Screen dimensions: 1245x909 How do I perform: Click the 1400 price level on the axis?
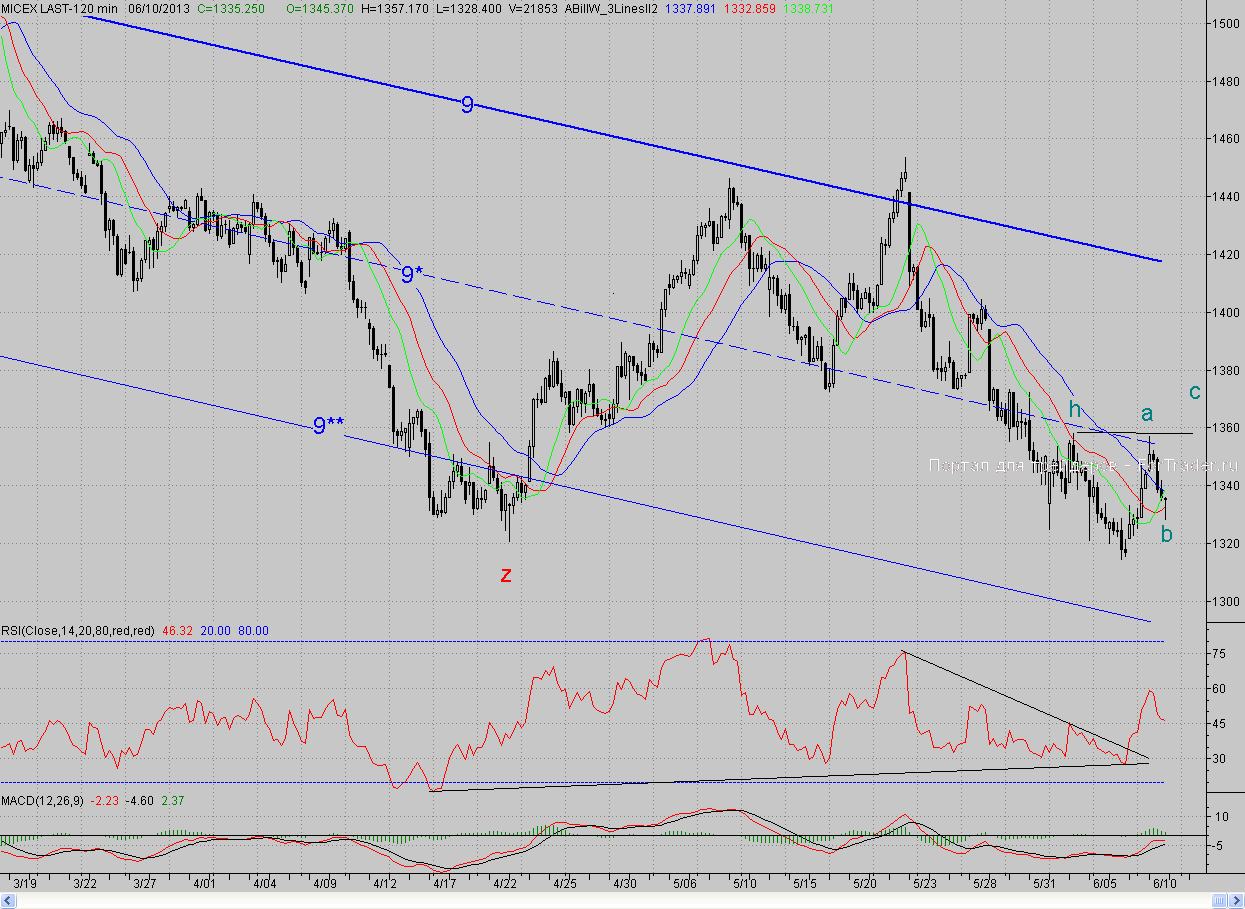(x=1224, y=313)
